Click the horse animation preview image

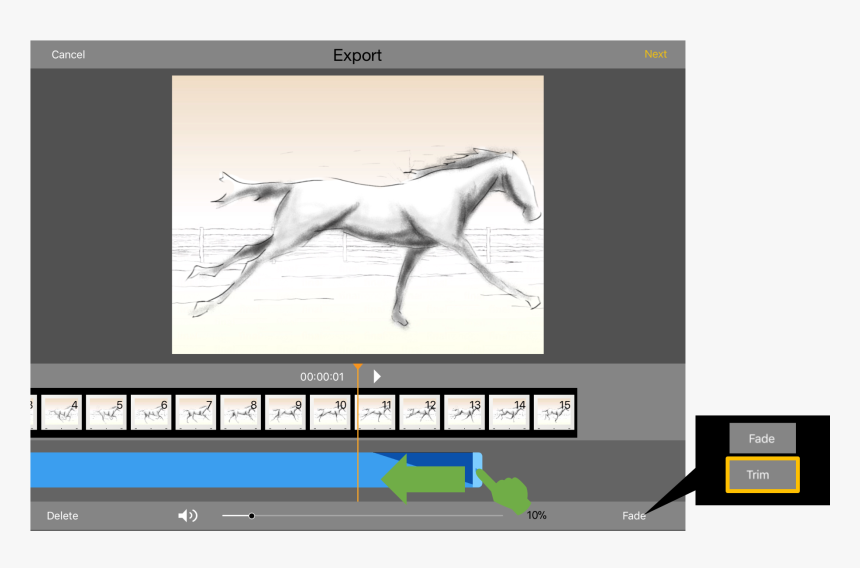point(358,215)
